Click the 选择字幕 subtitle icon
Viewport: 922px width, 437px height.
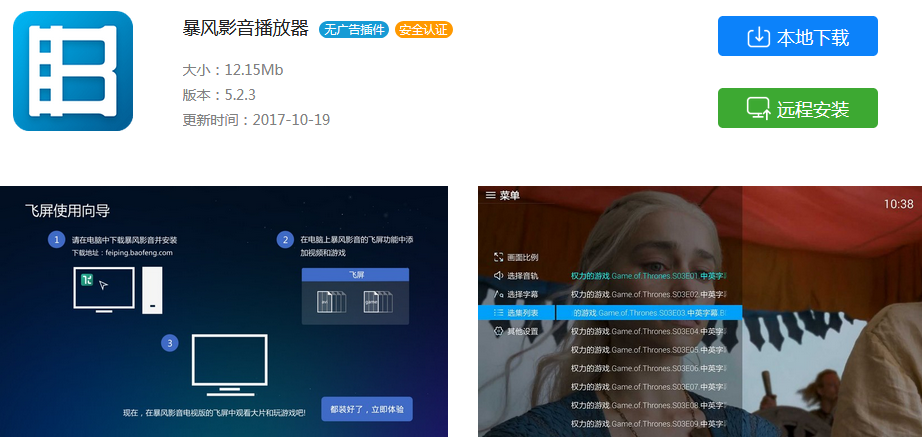click(499, 294)
